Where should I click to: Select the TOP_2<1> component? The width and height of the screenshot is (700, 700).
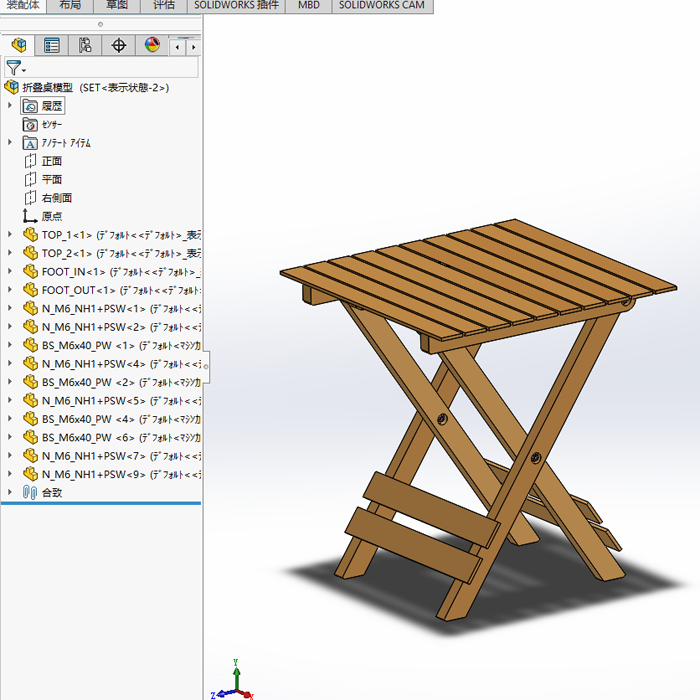(x=112, y=253)
